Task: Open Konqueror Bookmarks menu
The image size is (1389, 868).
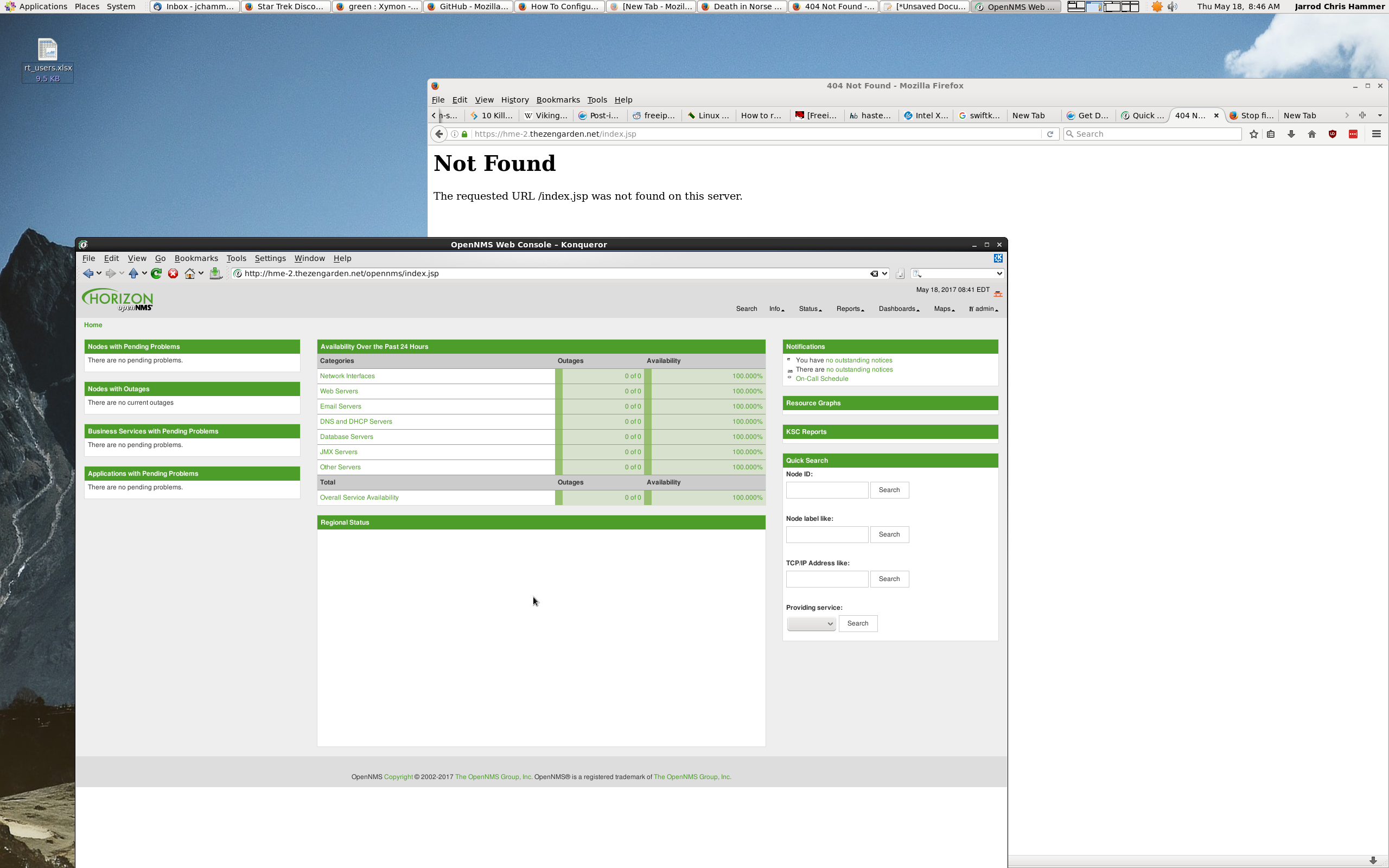Action: [x=196, y=258]
